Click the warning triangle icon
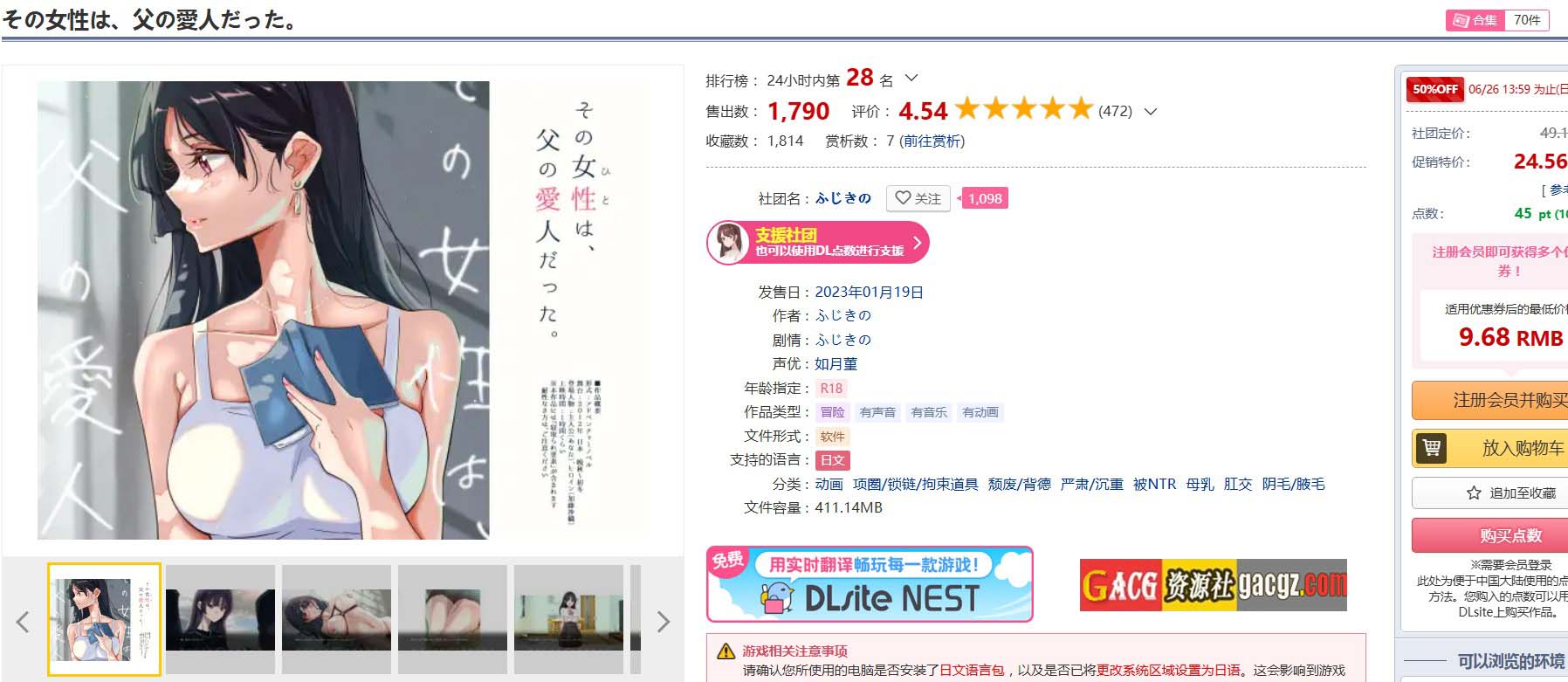Viewport: 1568px width, 682px height. 726,651
